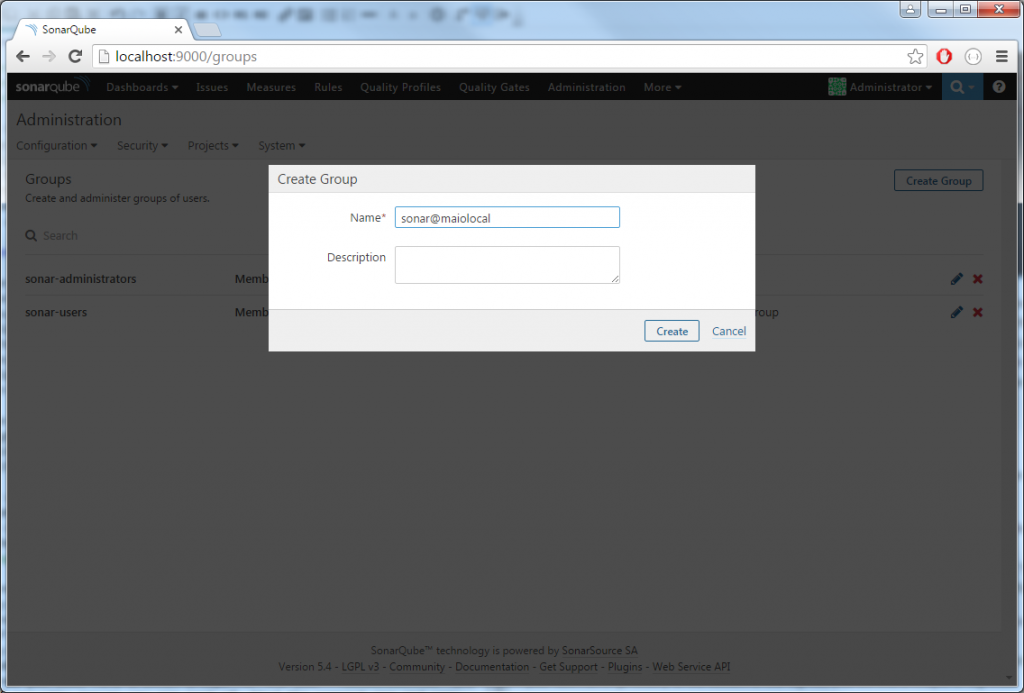Click the browser forward arrow
This screenshot has width=1024, height=693.
49,57
